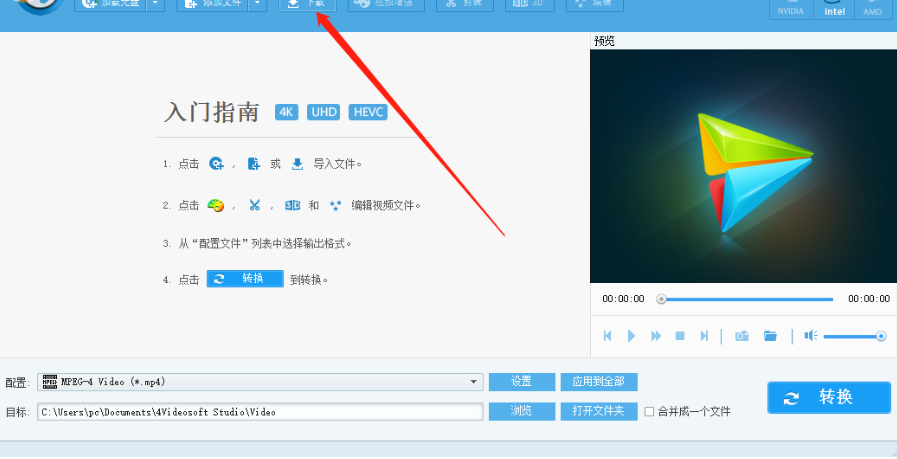Click the 入门指南 heading text

(x=212, y=112)
